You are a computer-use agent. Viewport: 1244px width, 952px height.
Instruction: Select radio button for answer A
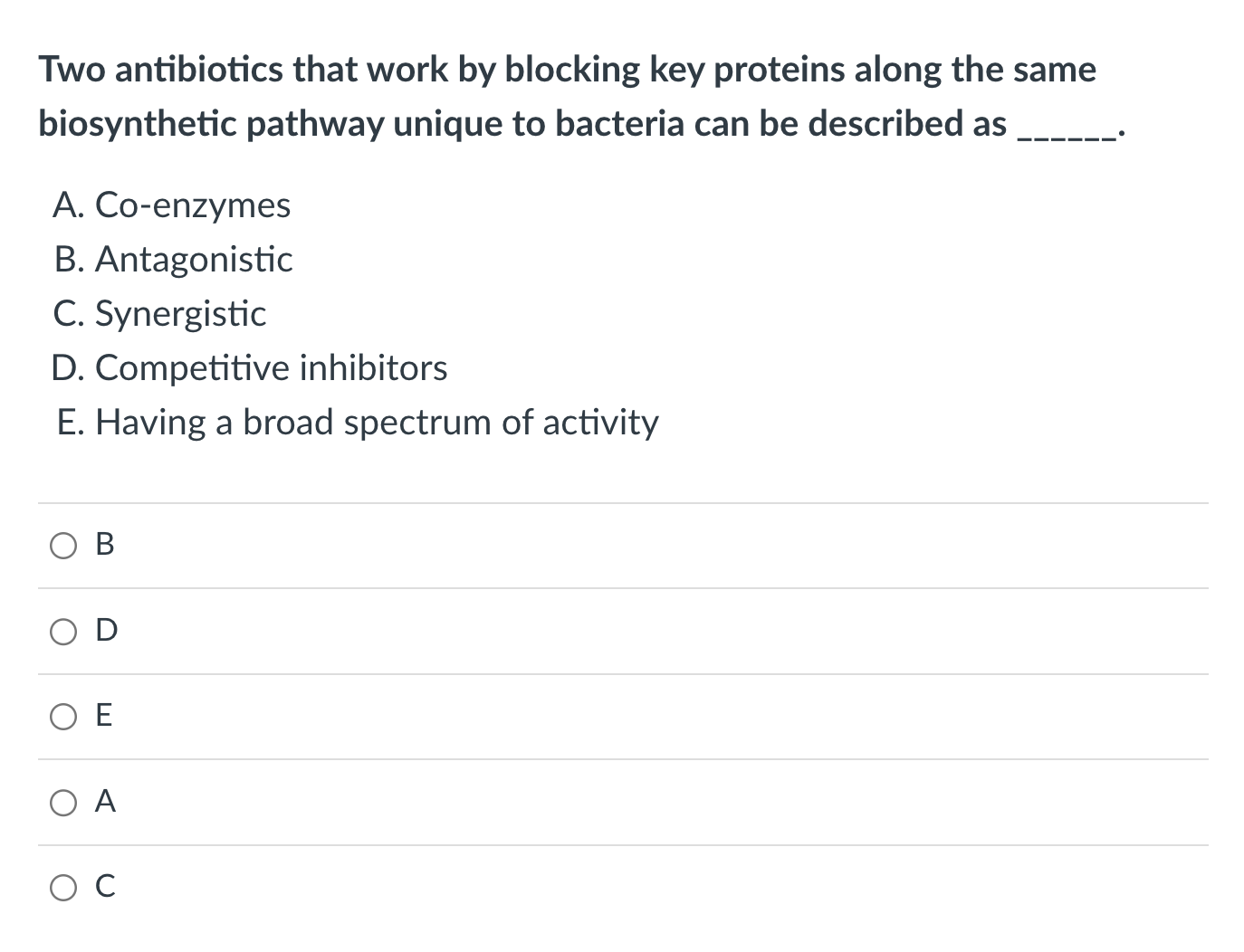click(x=63, y=803)
